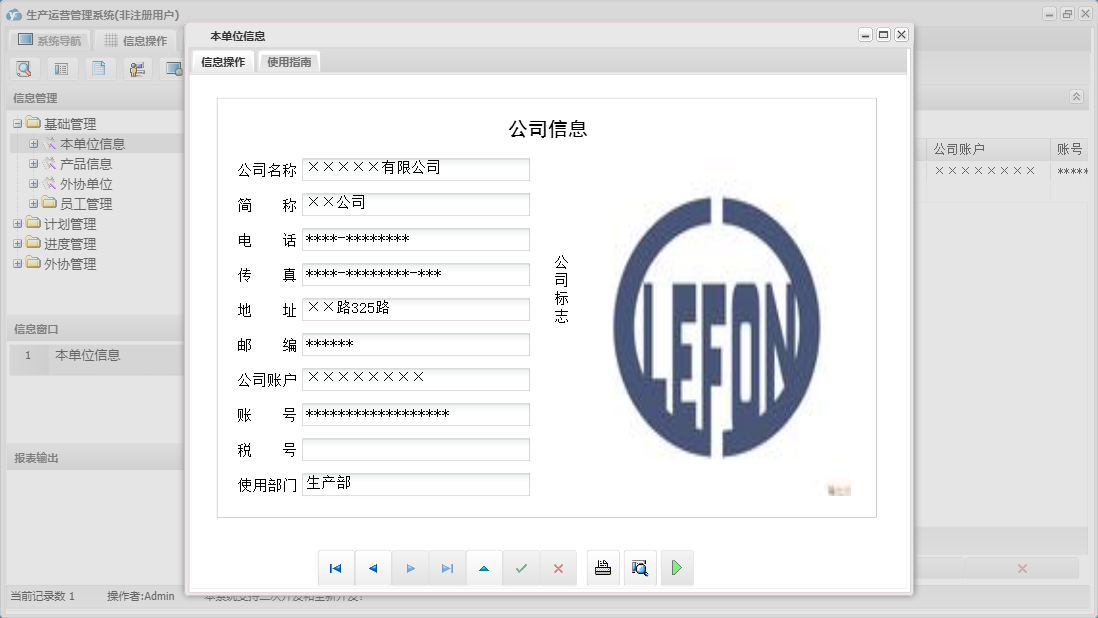
Task: Collapse the panel using the double chevron icon
Action: [1076, 96]
